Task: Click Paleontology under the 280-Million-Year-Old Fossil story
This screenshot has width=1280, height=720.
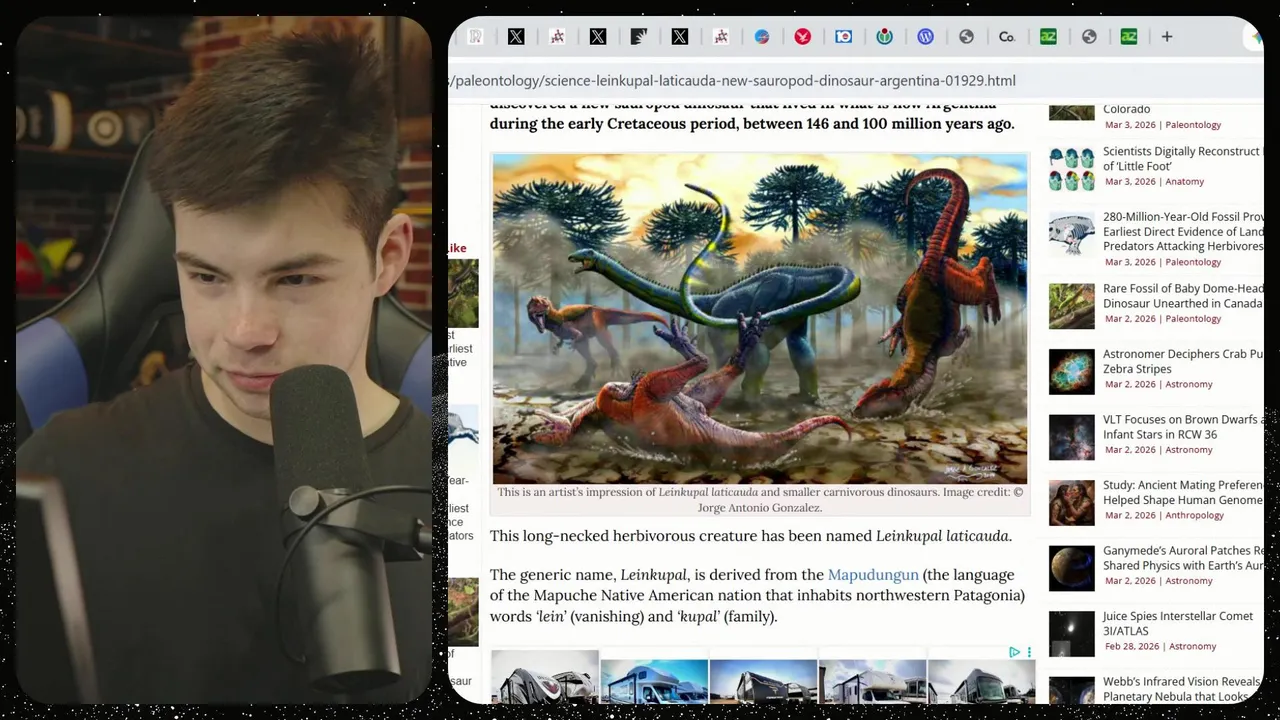Action: 1193,262
